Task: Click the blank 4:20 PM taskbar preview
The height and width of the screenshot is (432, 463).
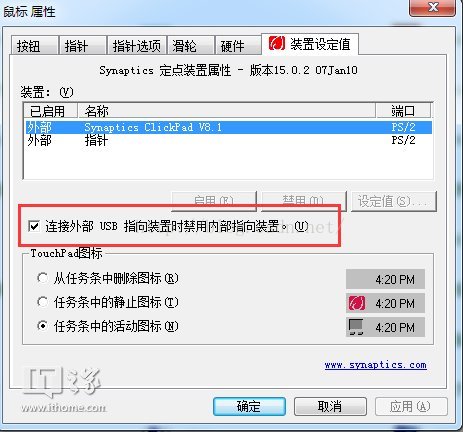Action: pyautogui.click(x=385, y=279)
